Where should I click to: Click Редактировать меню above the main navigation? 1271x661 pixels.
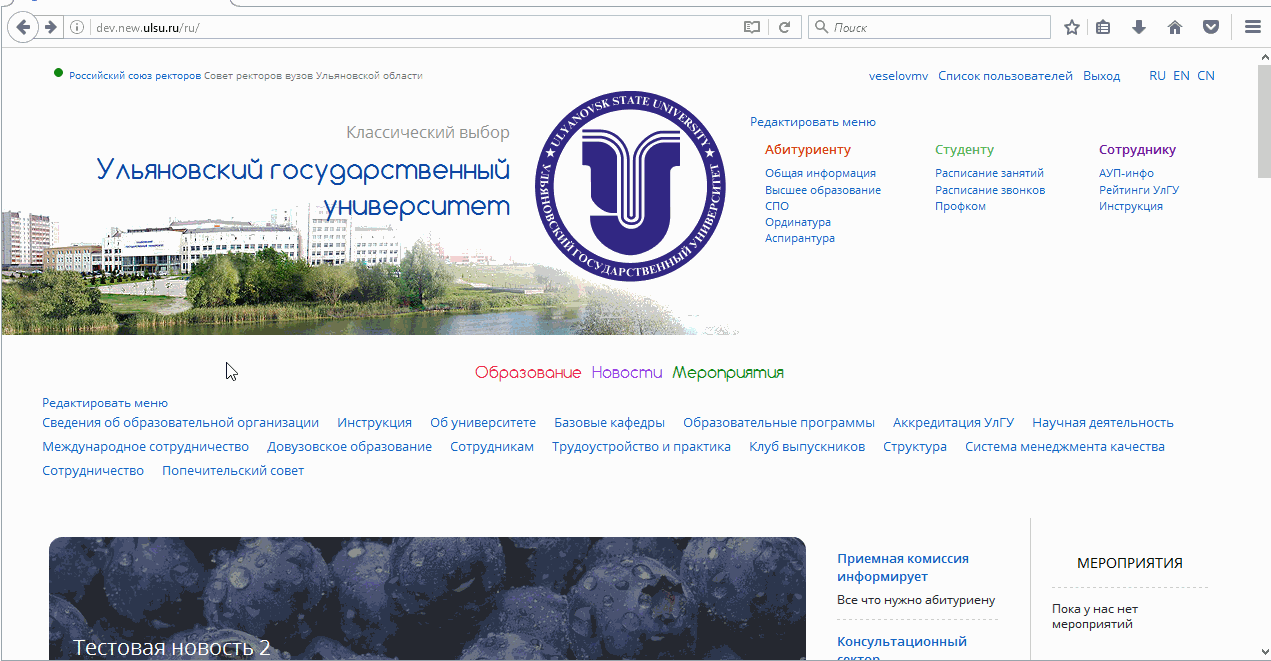pos(105,403)
